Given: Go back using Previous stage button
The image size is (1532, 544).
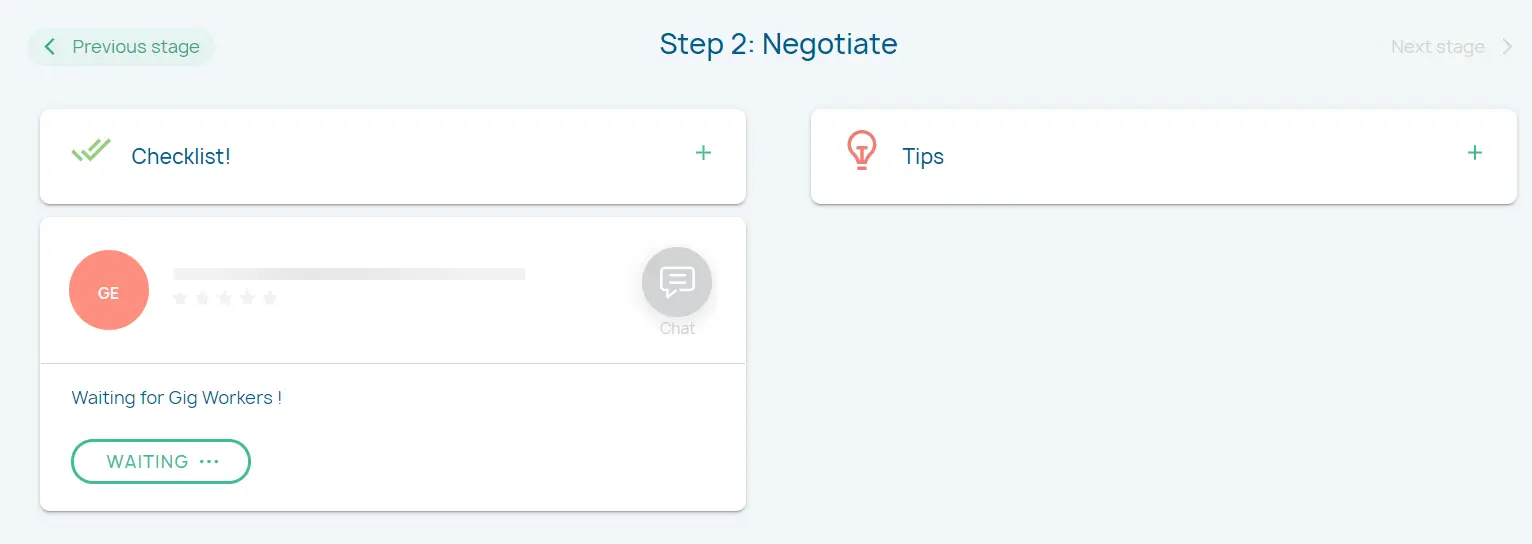Looking at the screenshot, I should click(x=121, y=47).
